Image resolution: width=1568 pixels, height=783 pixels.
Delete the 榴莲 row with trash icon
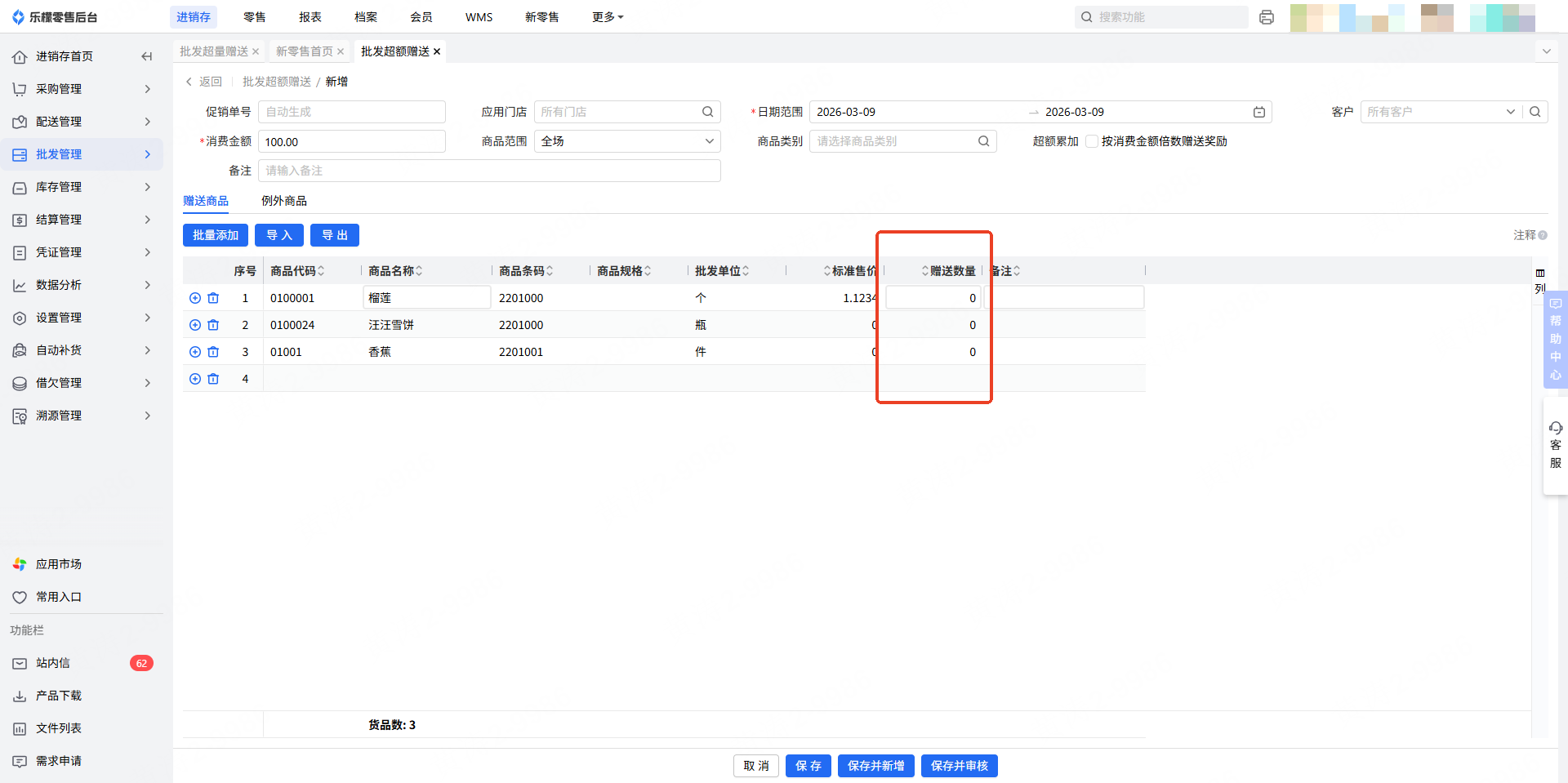tap(213, 298)
